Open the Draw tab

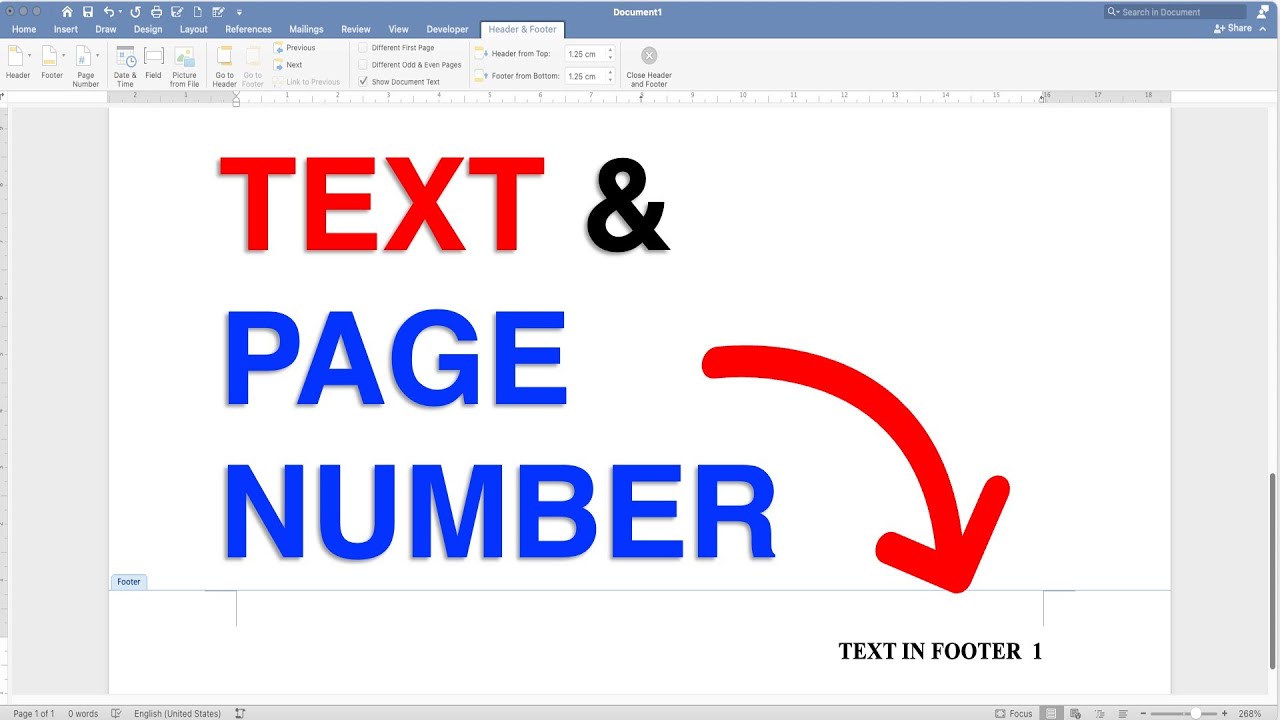[106, 29]
